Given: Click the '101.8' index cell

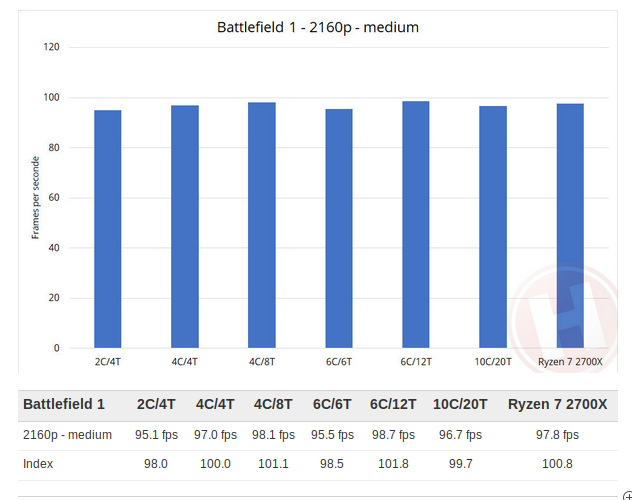Looking at the screenshot, I should tap(393, 464).
